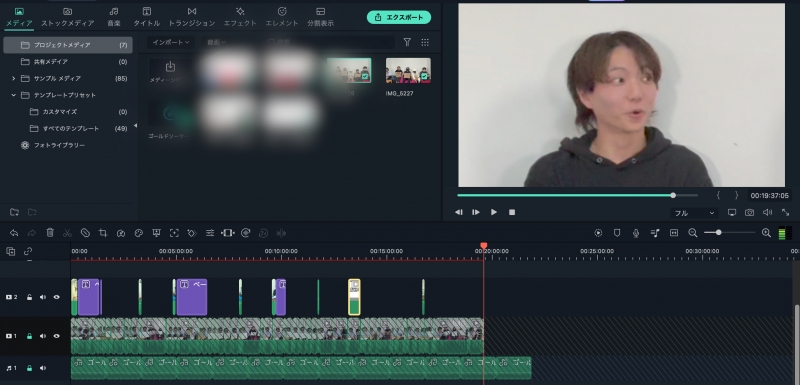Click the エクスポート button
Viewport: 800px width, 385px height.
pyautogui.click(x=399, y=17)
